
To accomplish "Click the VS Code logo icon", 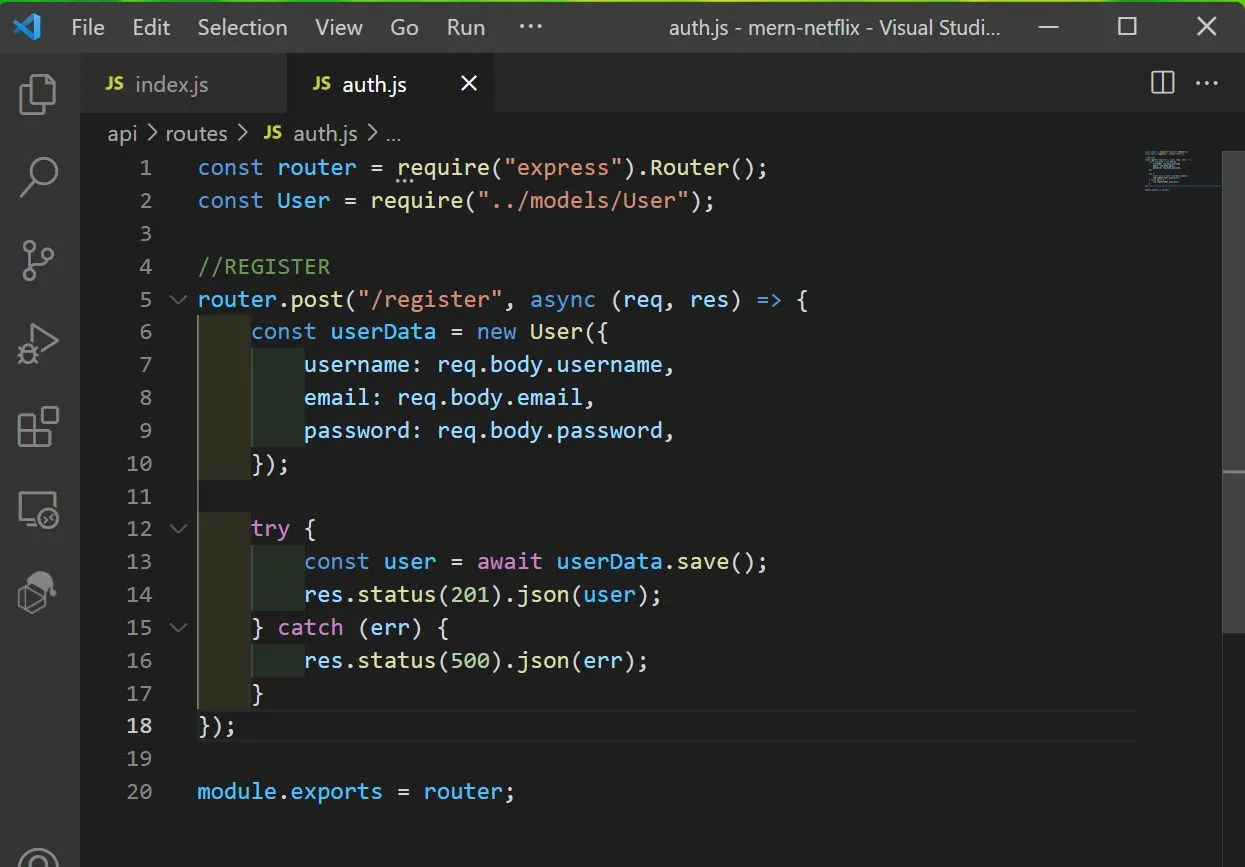I will coord(27,27).
